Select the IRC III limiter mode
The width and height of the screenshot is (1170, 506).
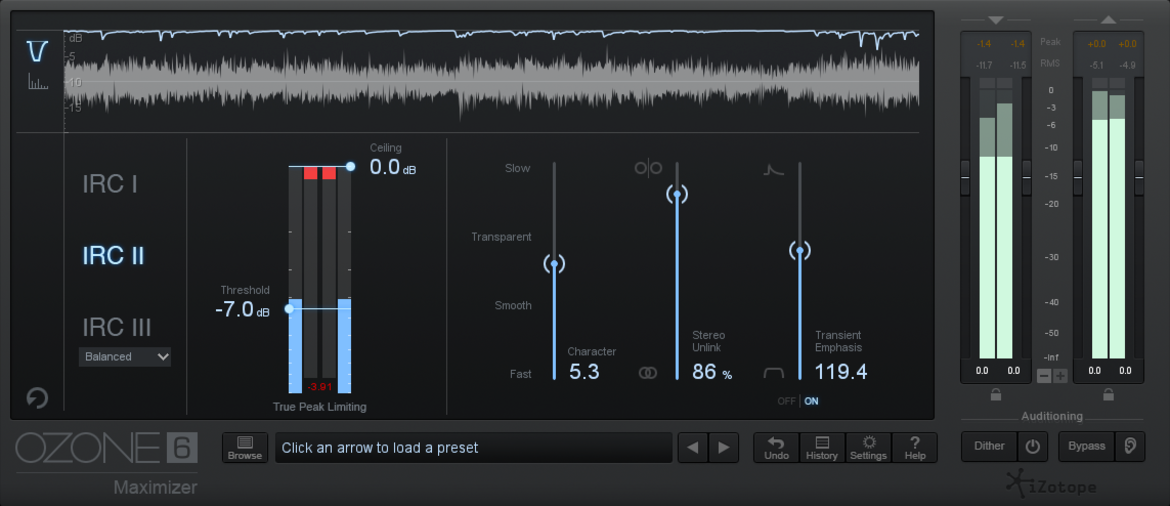(x=117, y=327)
